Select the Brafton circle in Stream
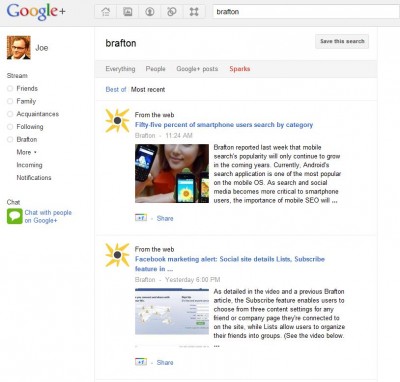Screen dimensions: 400x382 click(22, 139)
